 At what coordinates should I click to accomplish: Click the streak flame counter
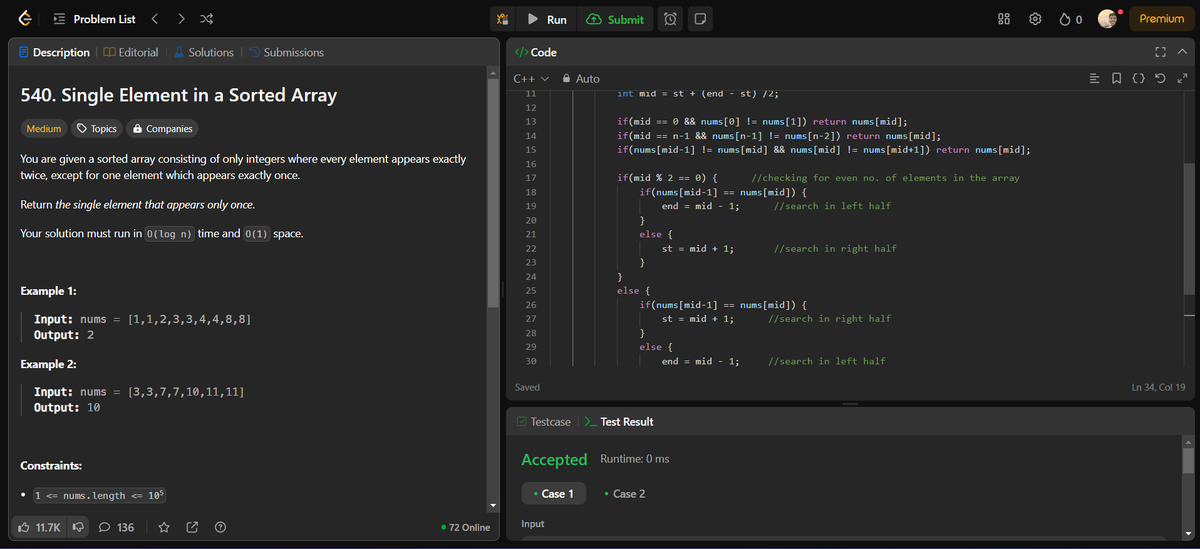click(1071, 19)
